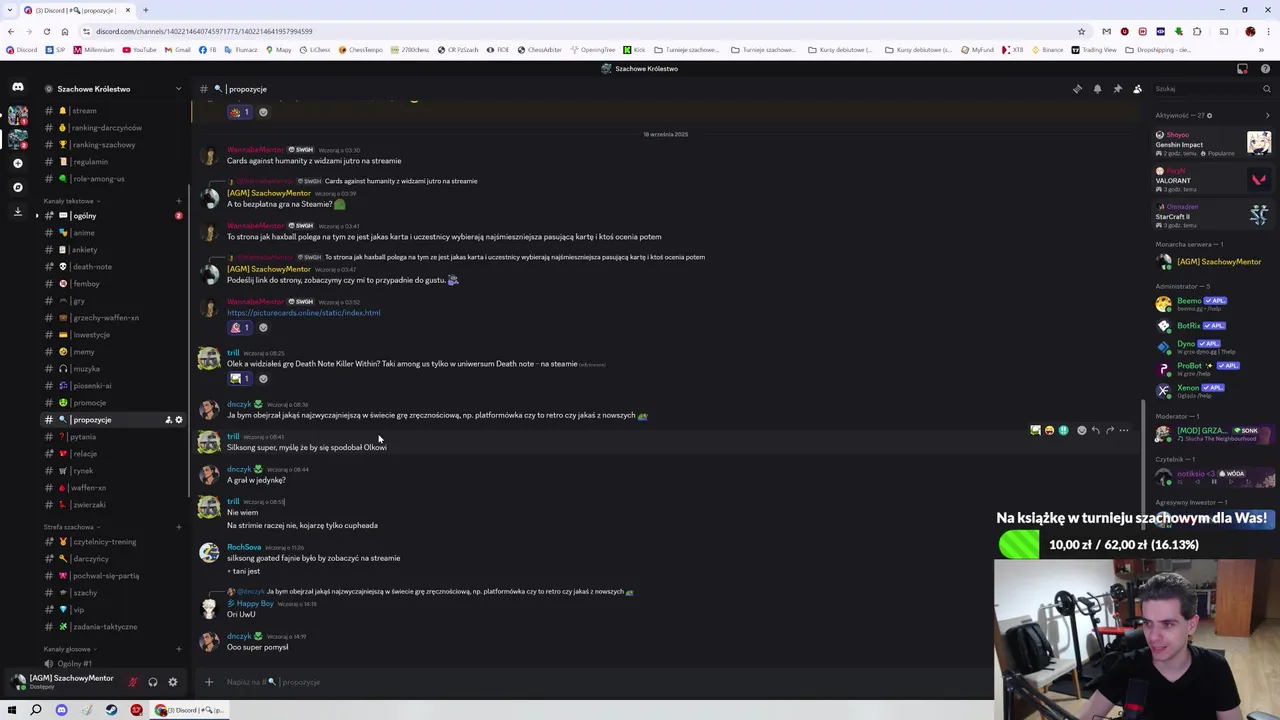Click reaction under picturecards link message
1280x720 pixels.
pyautogui.click(x=241, y=328)
